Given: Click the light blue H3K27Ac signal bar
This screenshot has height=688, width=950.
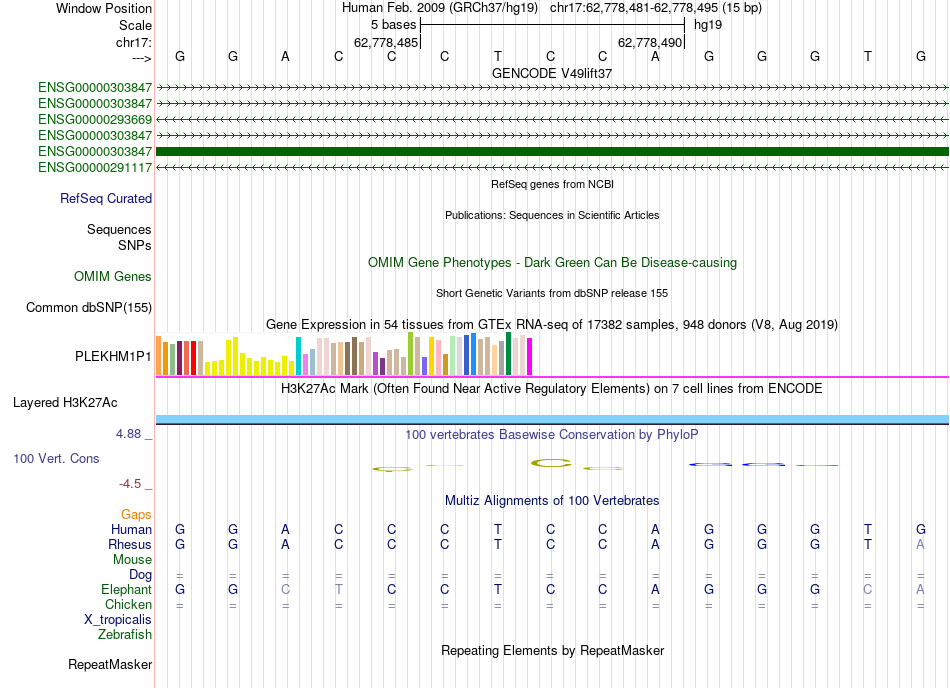Looking at the screenshot, I should (x=552, y=419).
